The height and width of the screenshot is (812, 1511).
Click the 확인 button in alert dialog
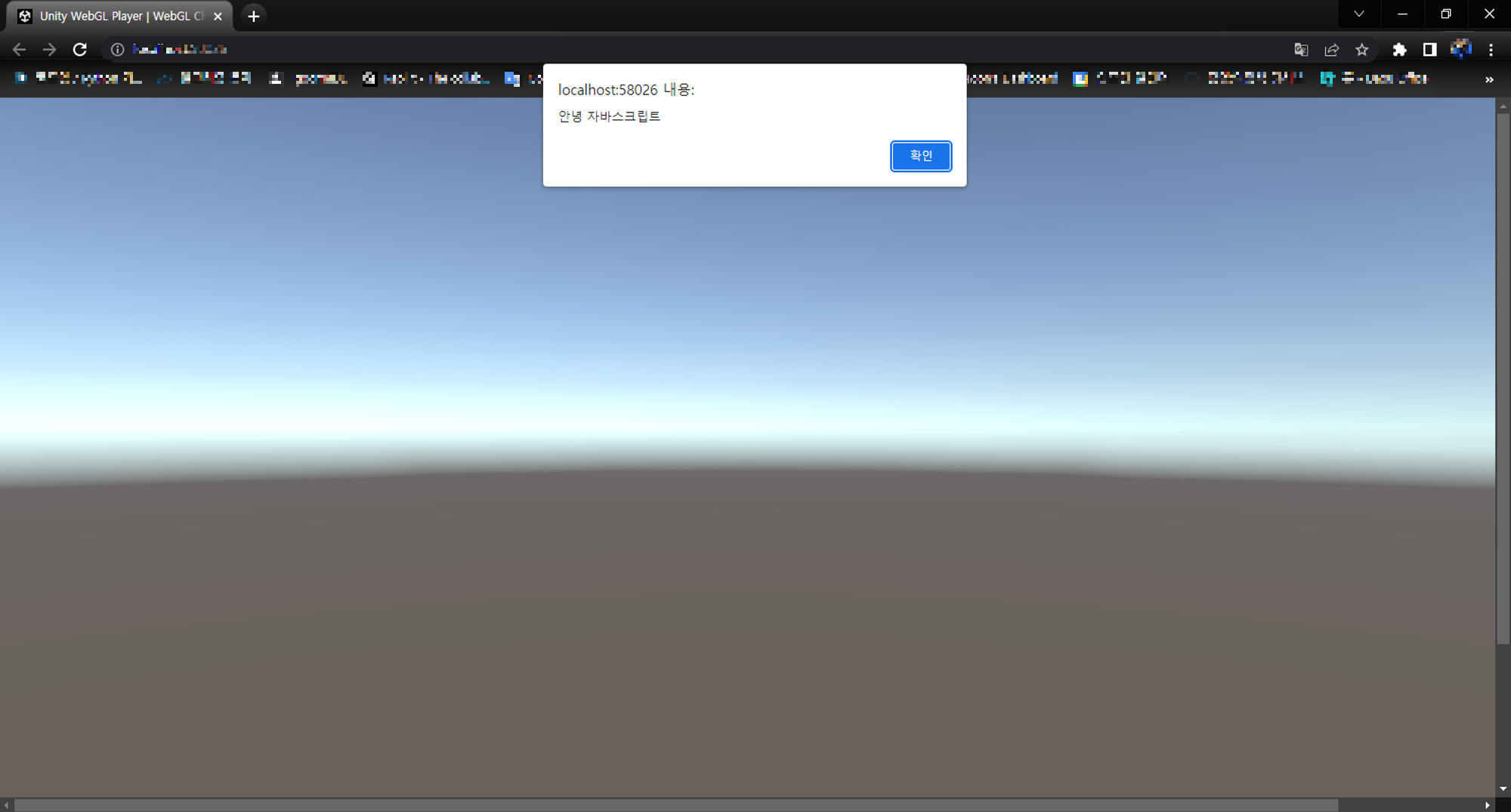tap(920, 156)
